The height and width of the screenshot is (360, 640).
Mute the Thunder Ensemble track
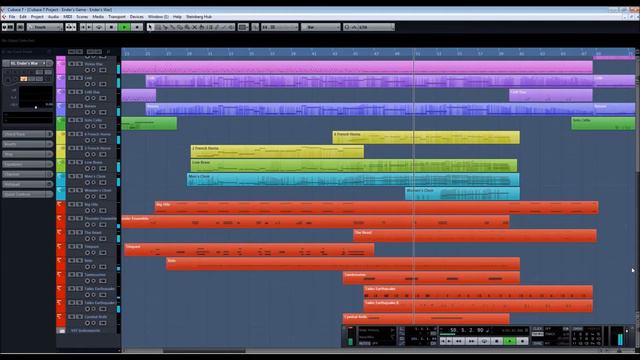point(71,218)
